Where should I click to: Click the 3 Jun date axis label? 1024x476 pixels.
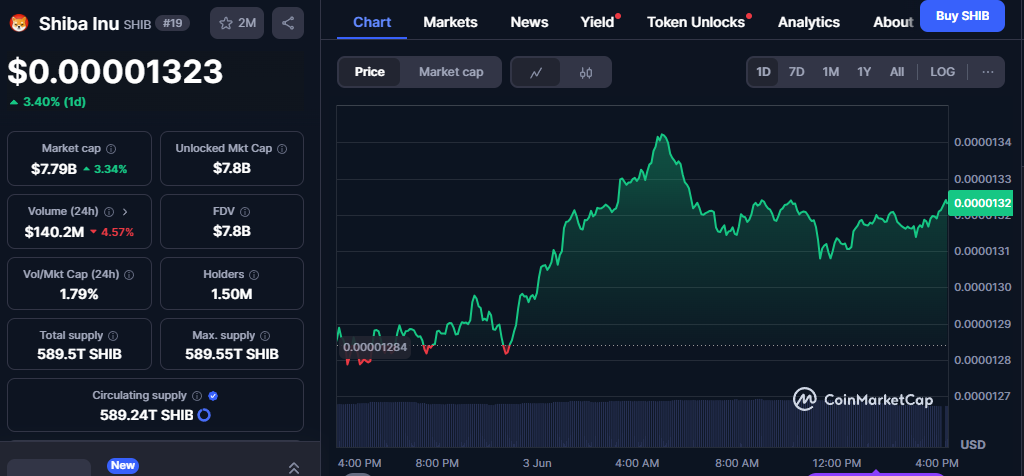(537, 463)
